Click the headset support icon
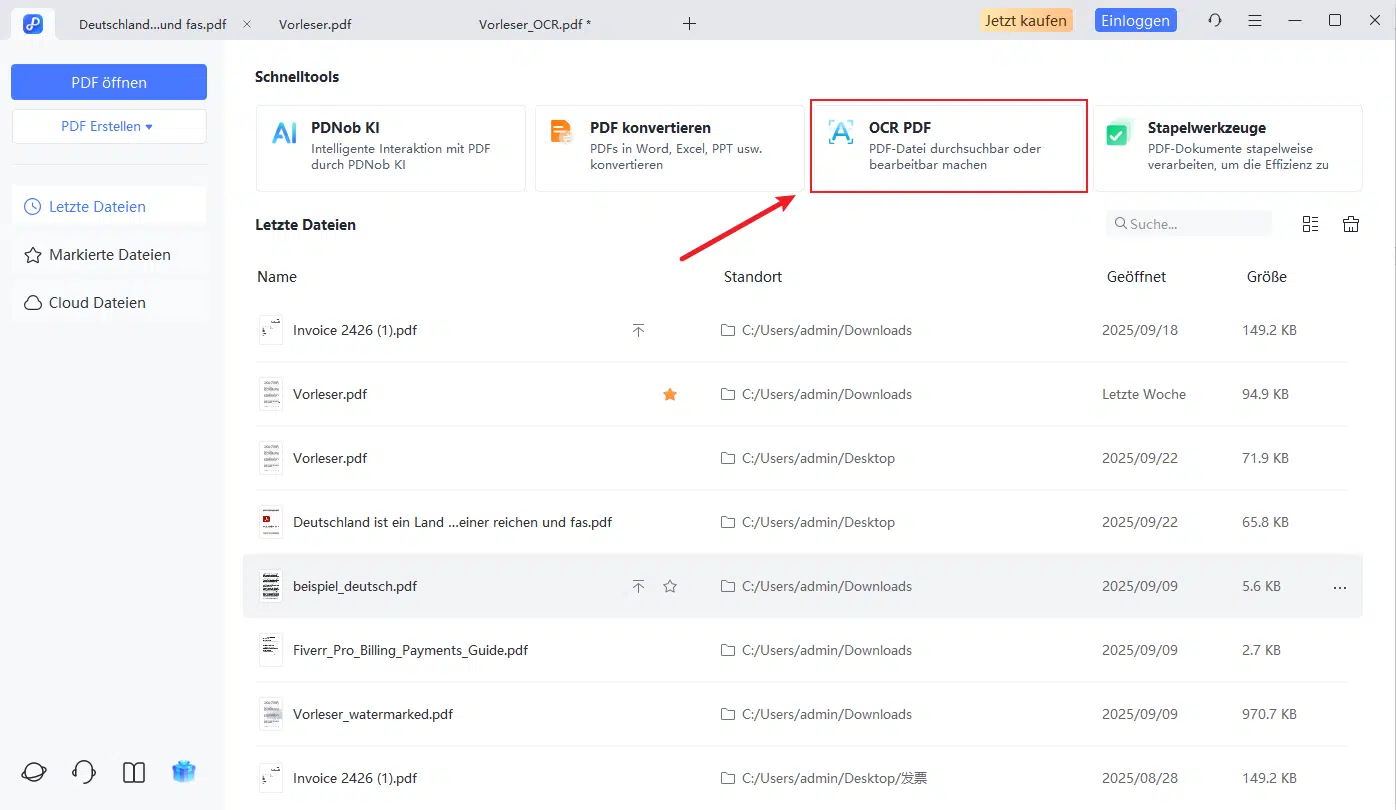The width and height of the screenshot is (1396, 810). (x=84, y=771)
